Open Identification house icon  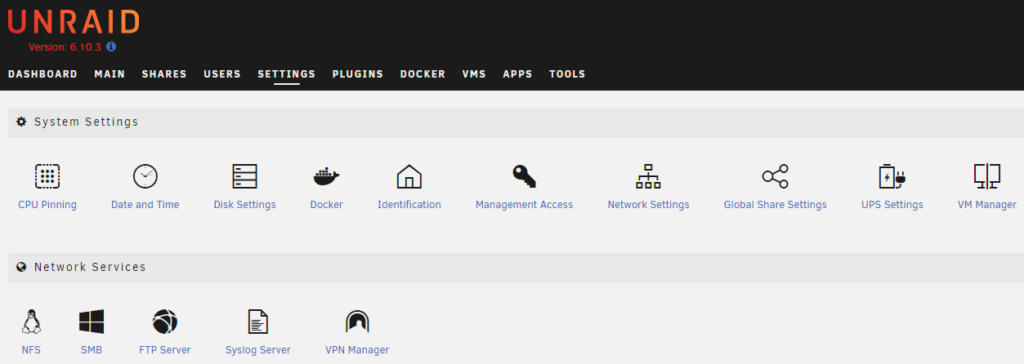click(x=409, y=176)
